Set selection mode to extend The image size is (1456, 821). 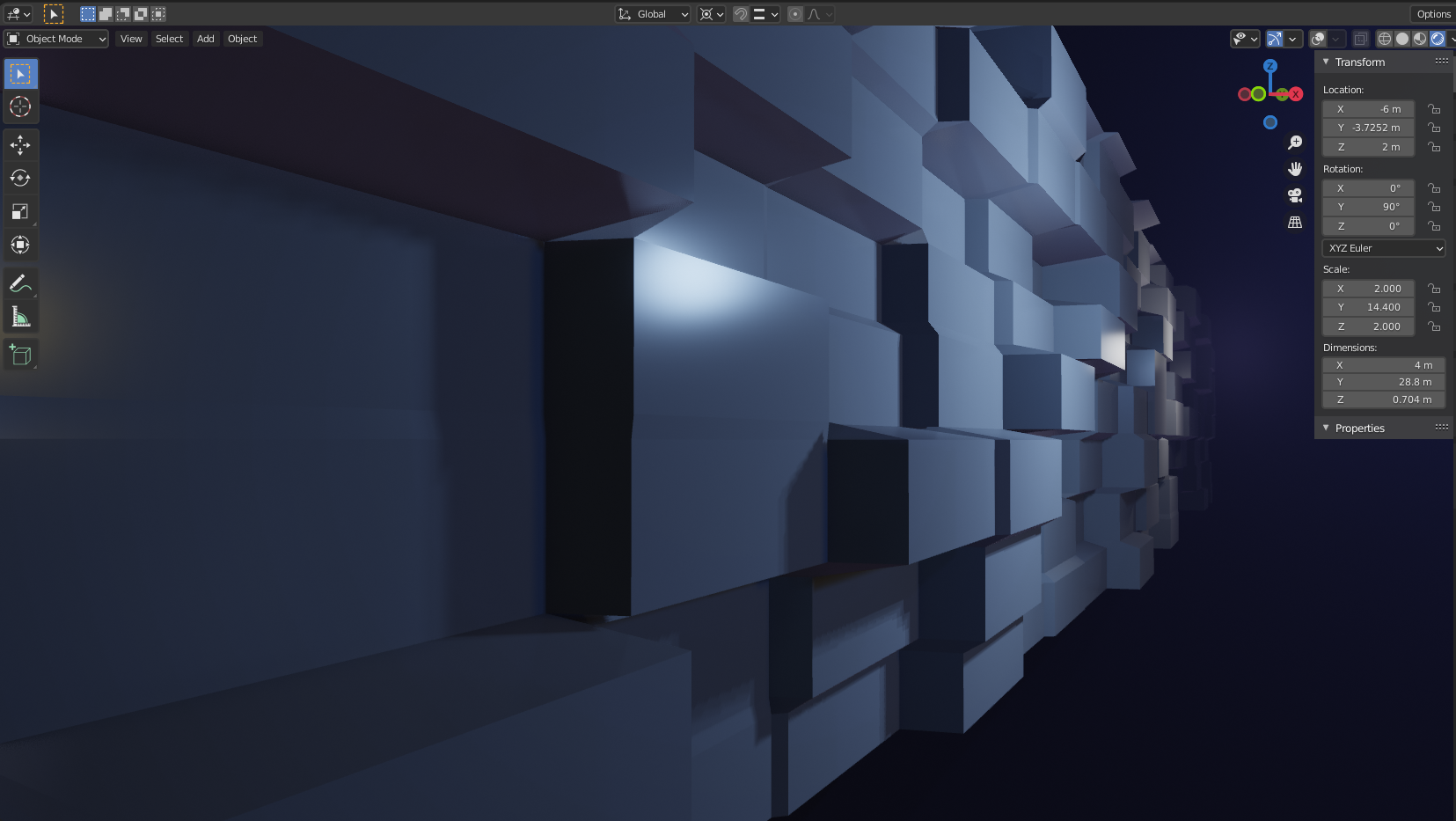pos(106,14)
